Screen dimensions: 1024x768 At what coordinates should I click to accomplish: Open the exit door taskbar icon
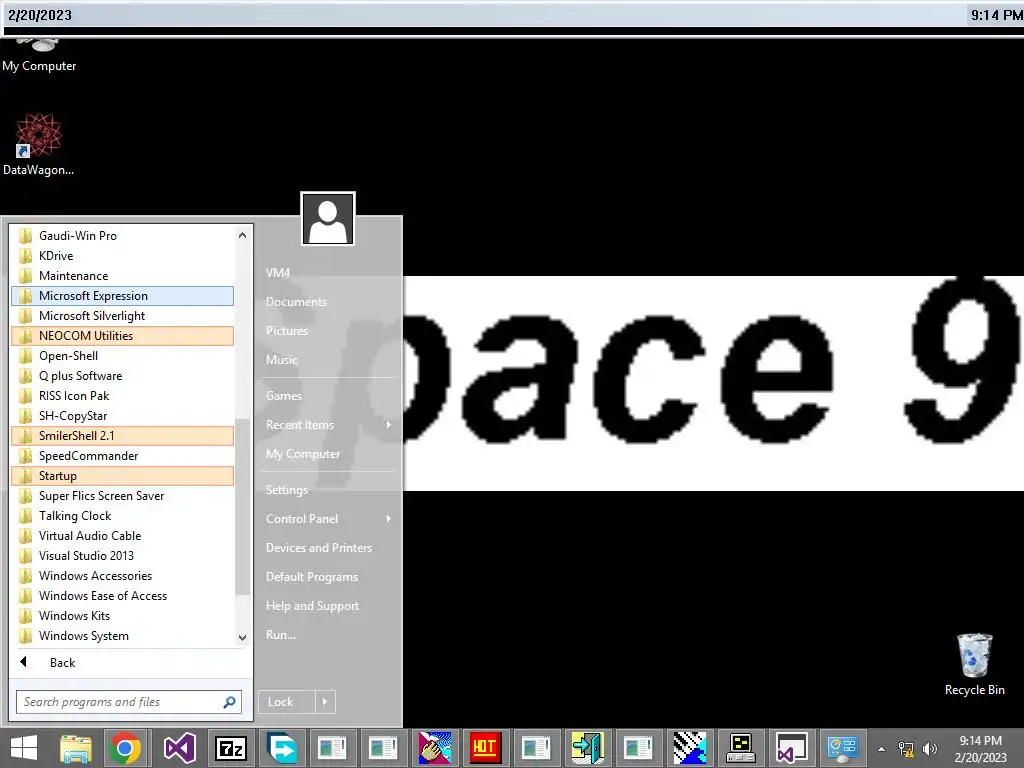[x=587, y=748]
